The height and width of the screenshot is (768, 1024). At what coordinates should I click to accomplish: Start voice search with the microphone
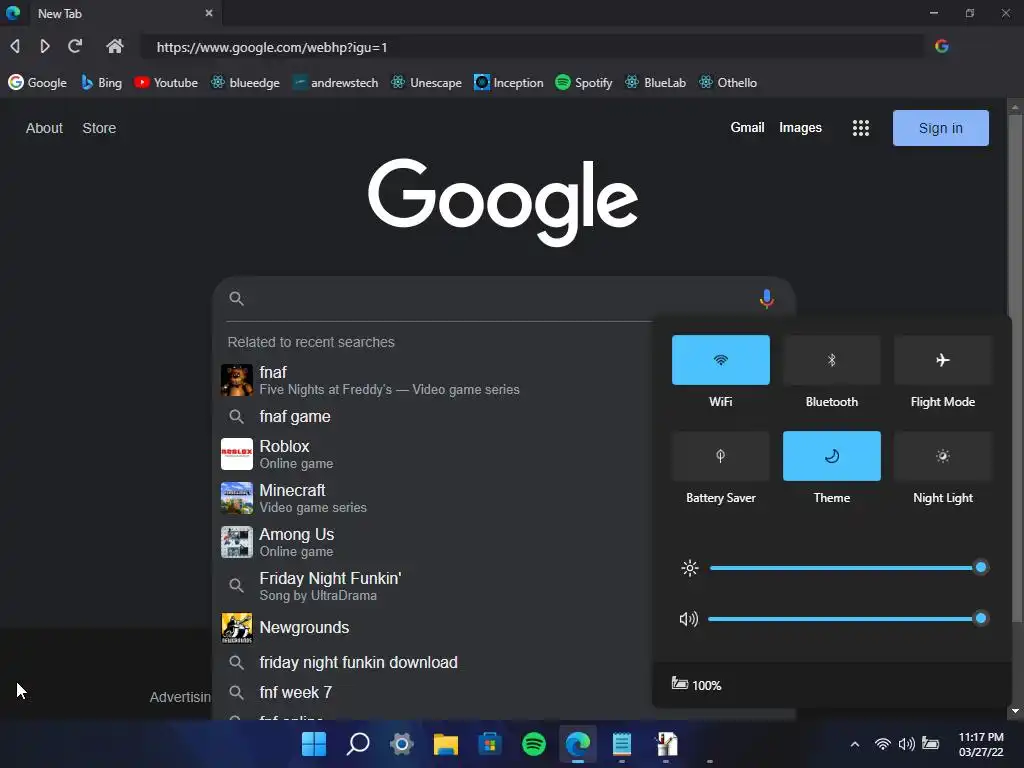point(767,299)
